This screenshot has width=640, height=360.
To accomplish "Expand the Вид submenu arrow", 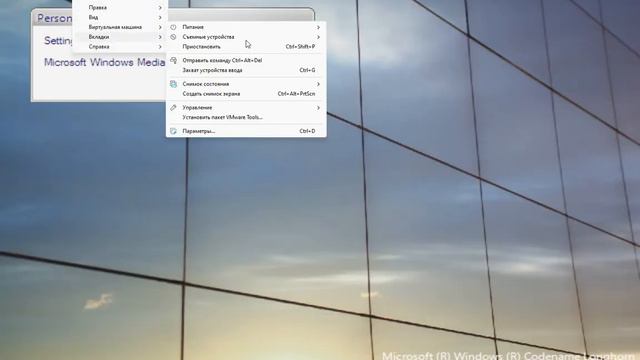I will [160, 18].
